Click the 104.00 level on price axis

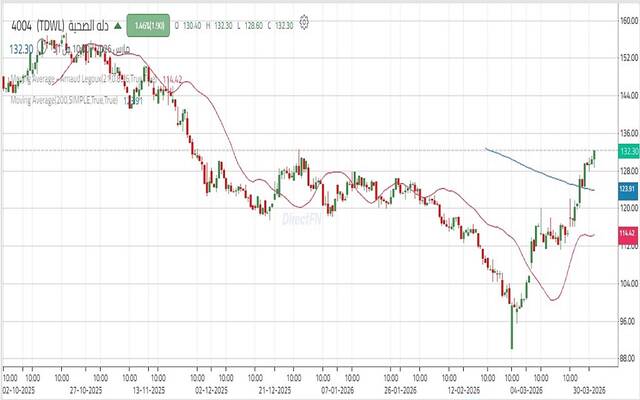coord(628,282)
